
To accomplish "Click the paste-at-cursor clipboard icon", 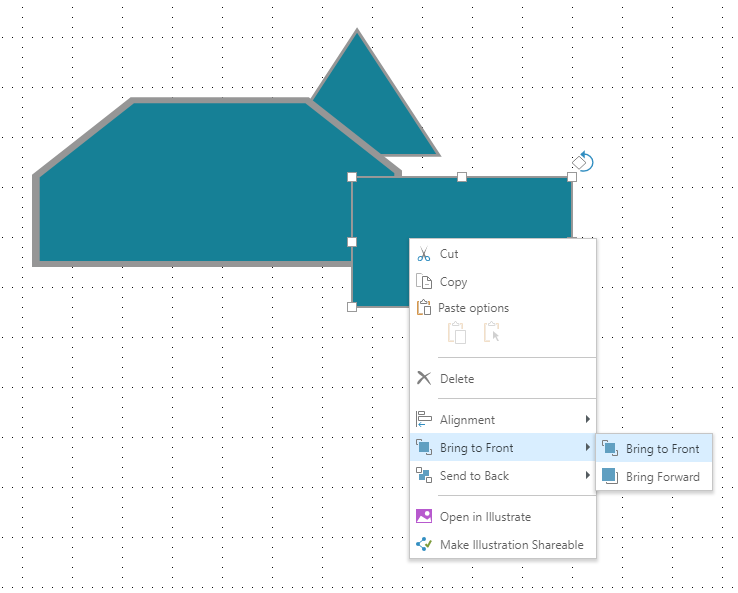I will [491, 333].
